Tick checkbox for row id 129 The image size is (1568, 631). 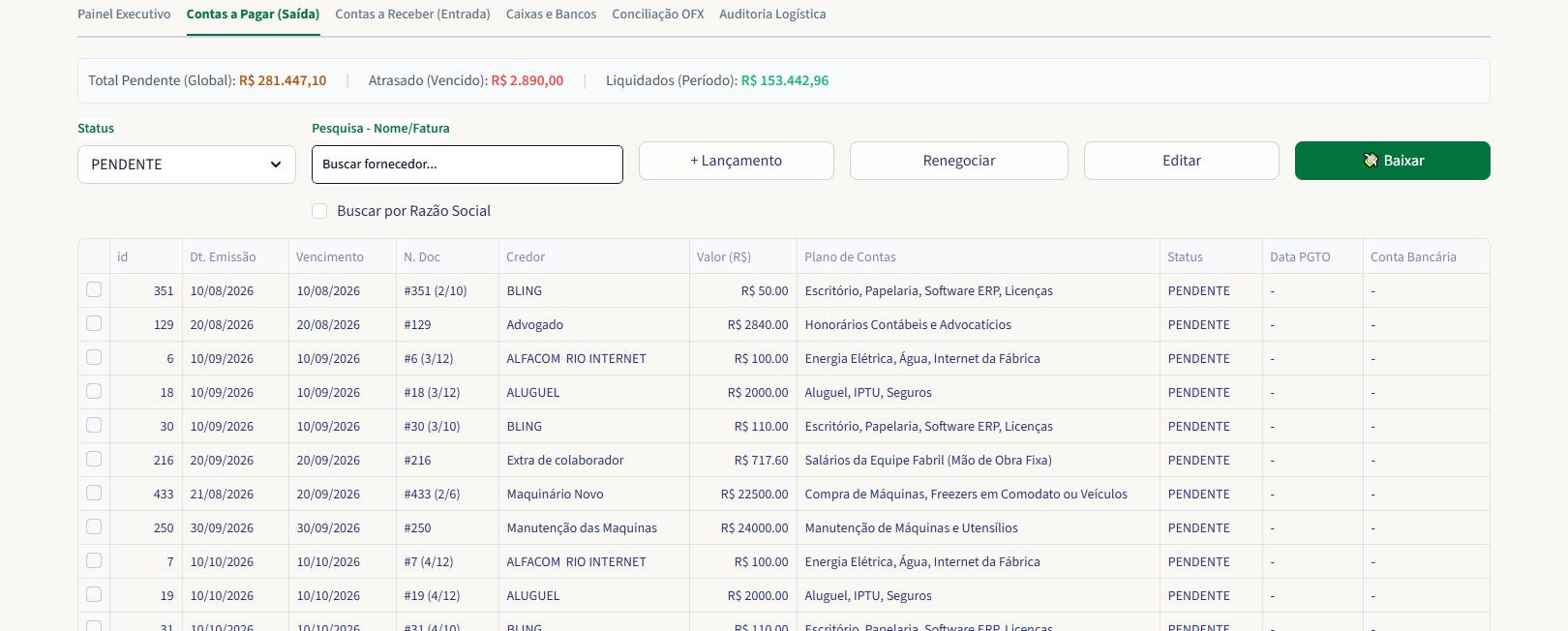point(94,323)
